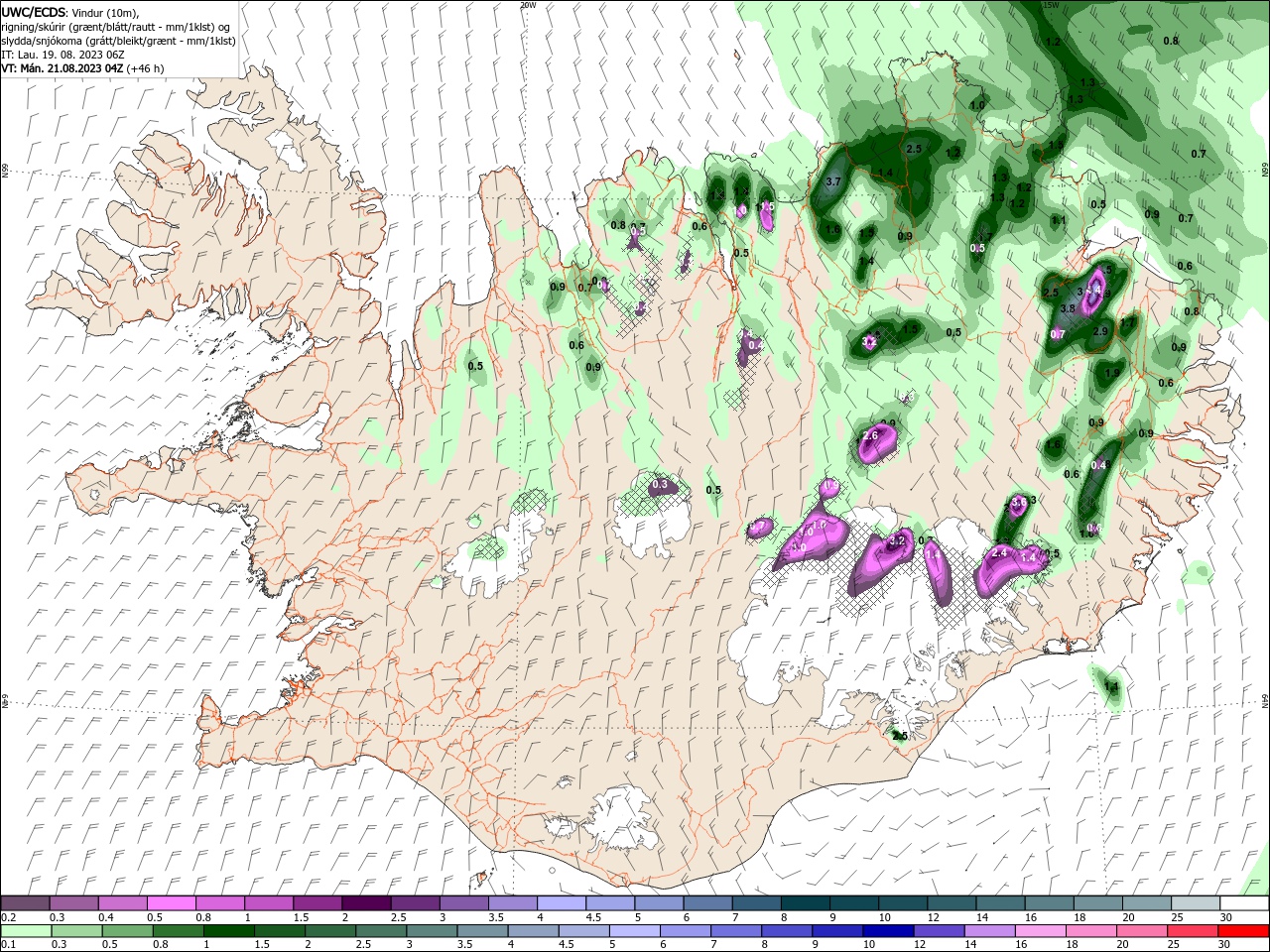Click the '0.2' label on the snow scale
The image size is (1270, 952).
click(x=7, y=917)
